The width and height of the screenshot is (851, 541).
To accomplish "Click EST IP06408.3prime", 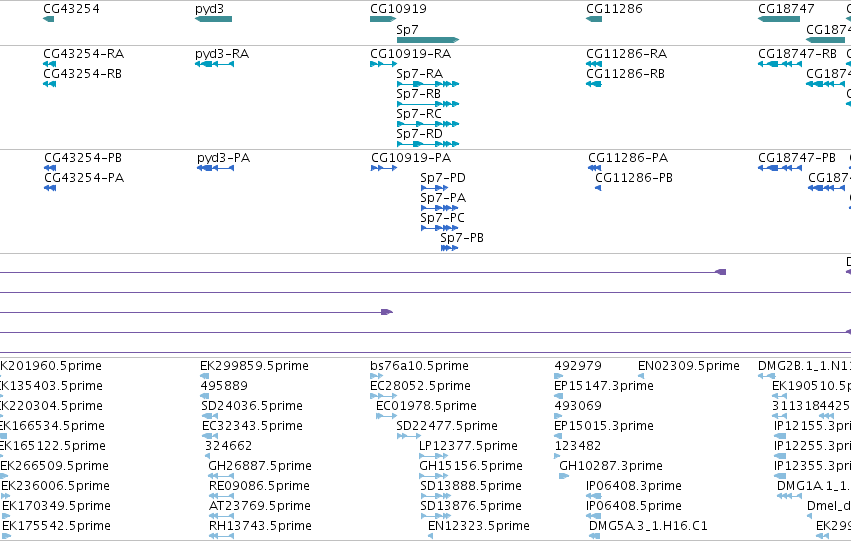I will (x=594, y=497).
